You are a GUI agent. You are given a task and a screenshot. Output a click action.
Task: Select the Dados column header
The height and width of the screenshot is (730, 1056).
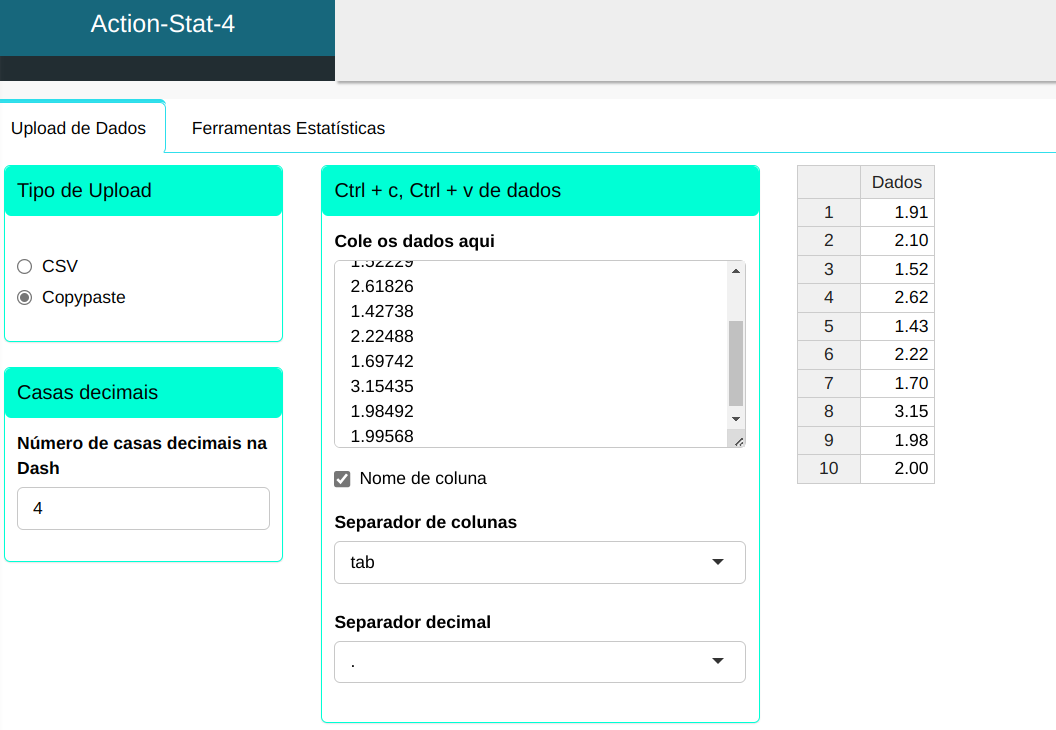tap(897, 182)
